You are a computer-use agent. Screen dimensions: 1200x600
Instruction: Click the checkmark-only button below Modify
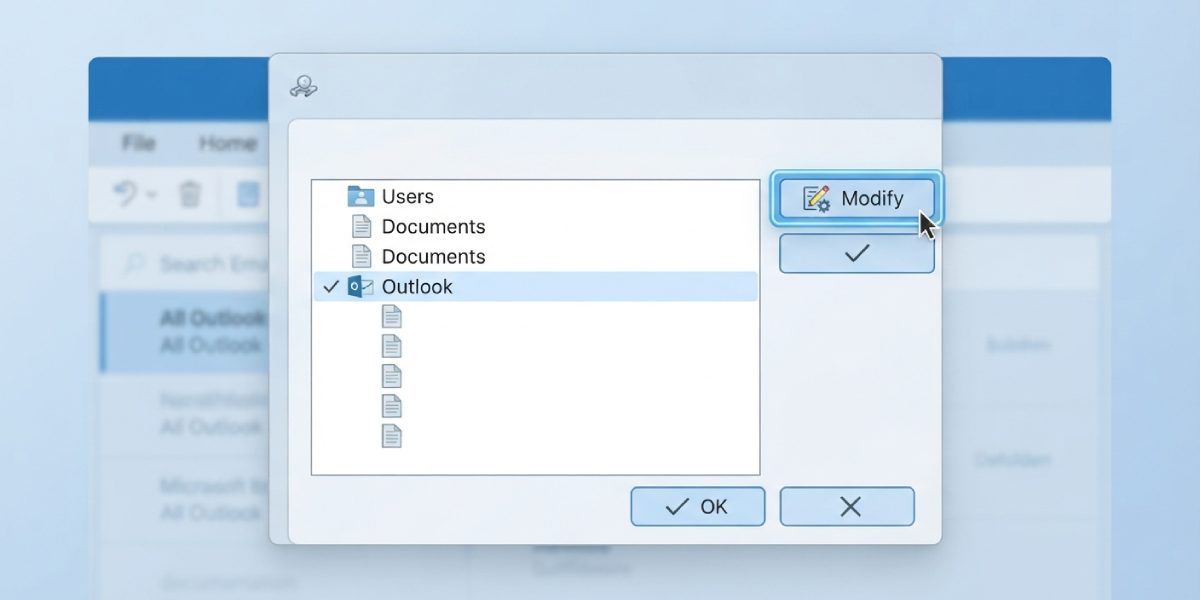(856, 254)
